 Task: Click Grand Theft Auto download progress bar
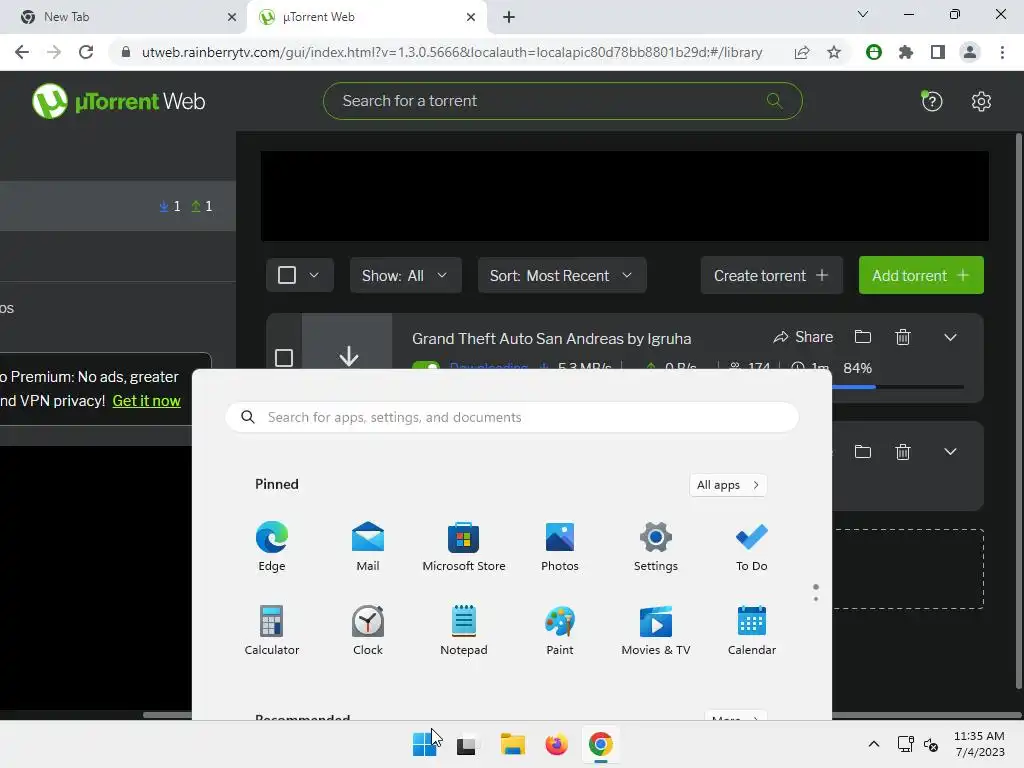point(898,387)
